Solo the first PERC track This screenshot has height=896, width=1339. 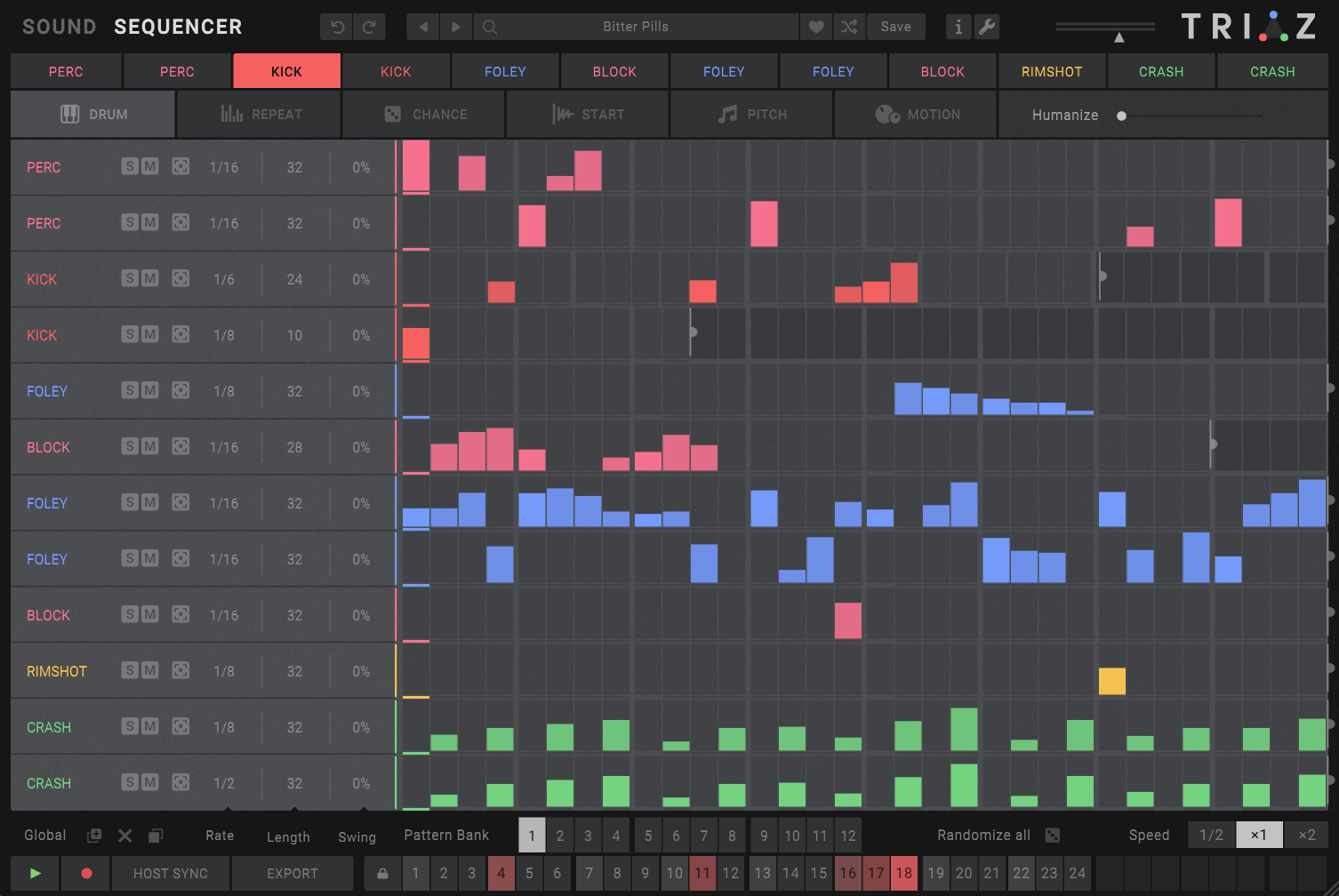click(x=130, y=166)
